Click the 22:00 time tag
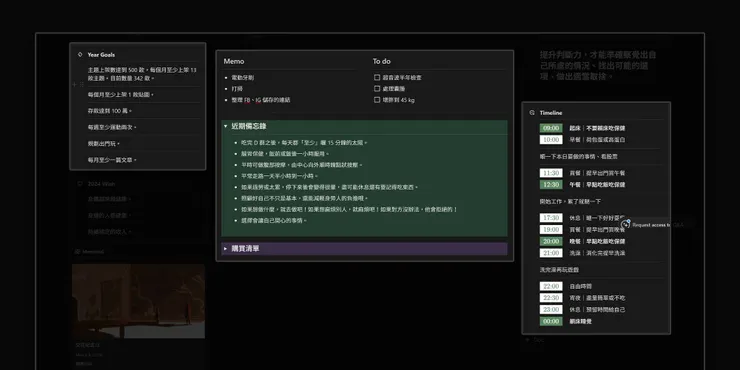Screen dimensions: 740x370 click(551, 286)
